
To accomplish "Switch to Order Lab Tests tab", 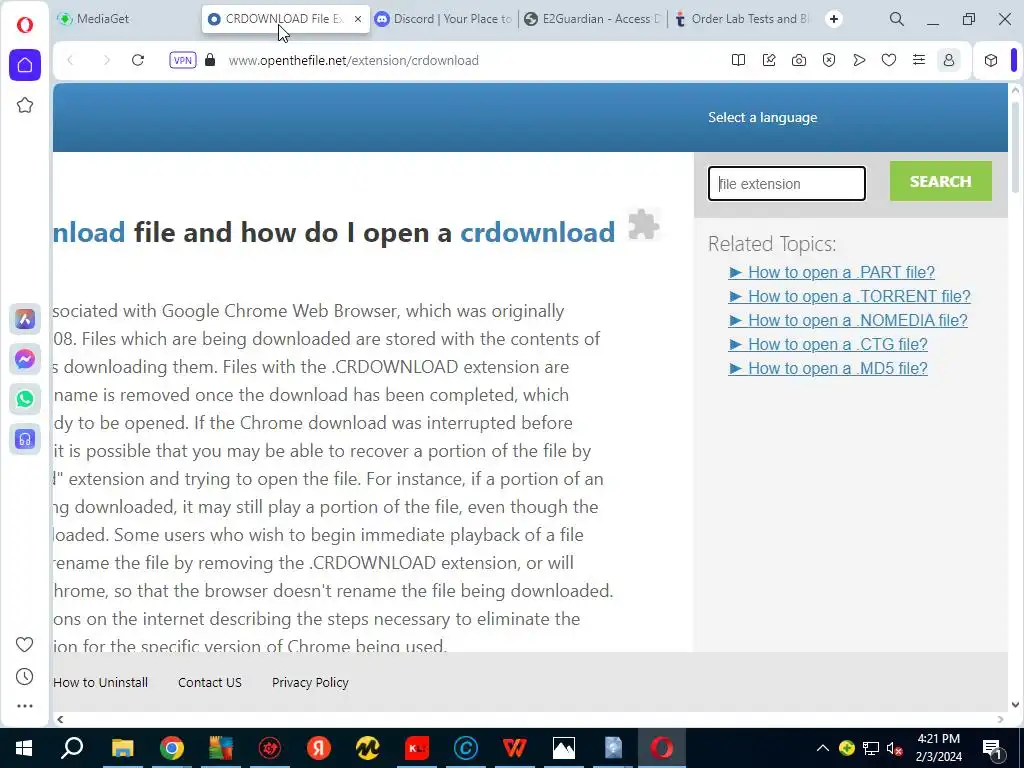I will click(x=743, y=19).
